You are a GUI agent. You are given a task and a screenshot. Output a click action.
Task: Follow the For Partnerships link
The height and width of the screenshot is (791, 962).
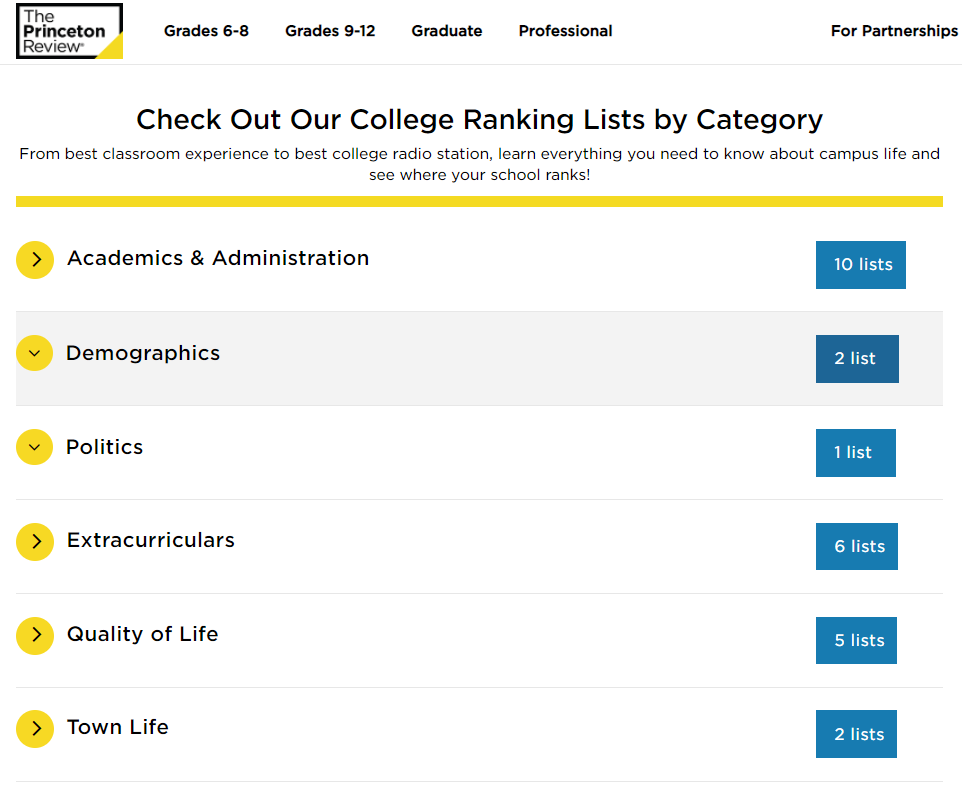tap(894, 31)
